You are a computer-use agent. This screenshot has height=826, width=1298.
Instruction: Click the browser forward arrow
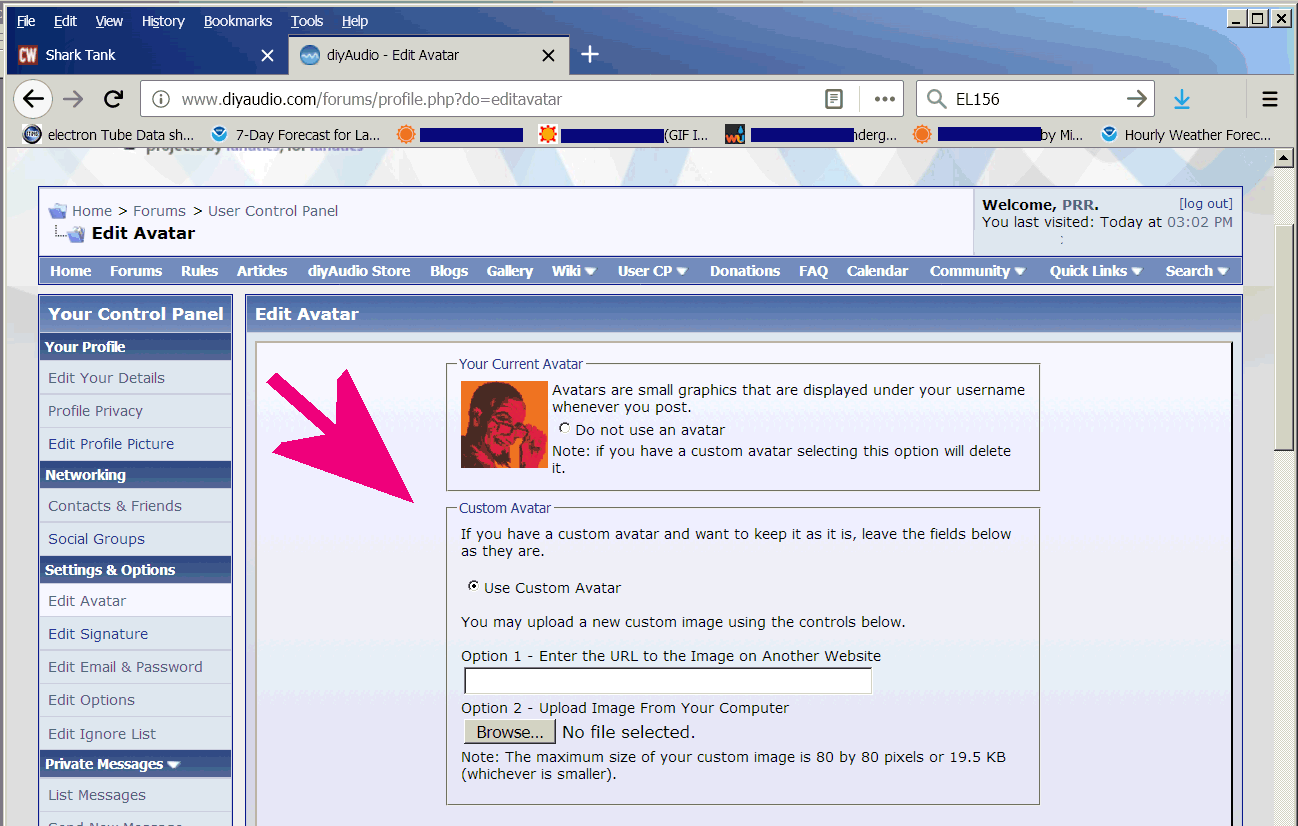[73, 99]
